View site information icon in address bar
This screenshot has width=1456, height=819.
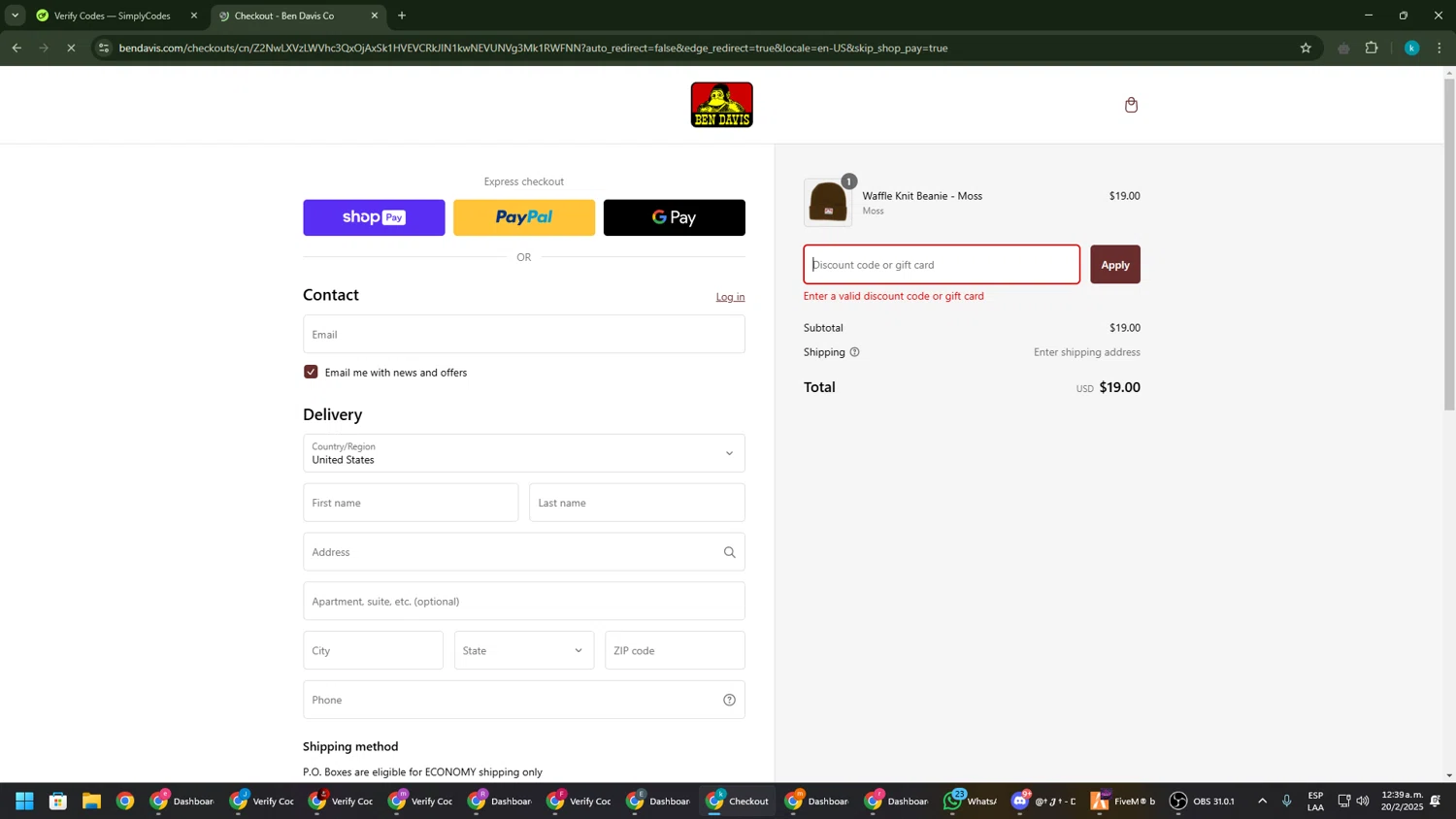[x=104, y=48]
